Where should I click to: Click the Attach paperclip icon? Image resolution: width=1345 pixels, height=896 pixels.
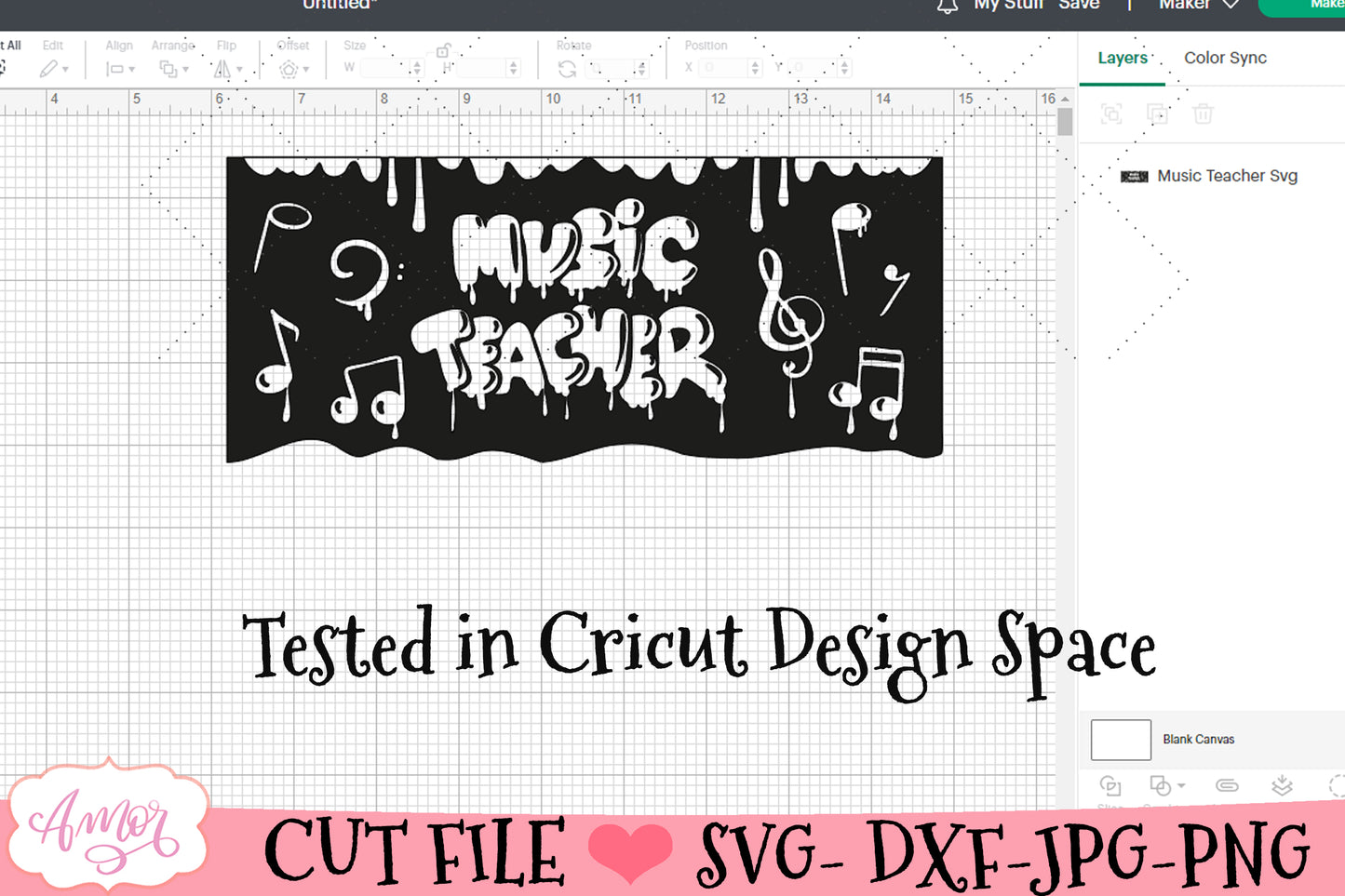1227,785
